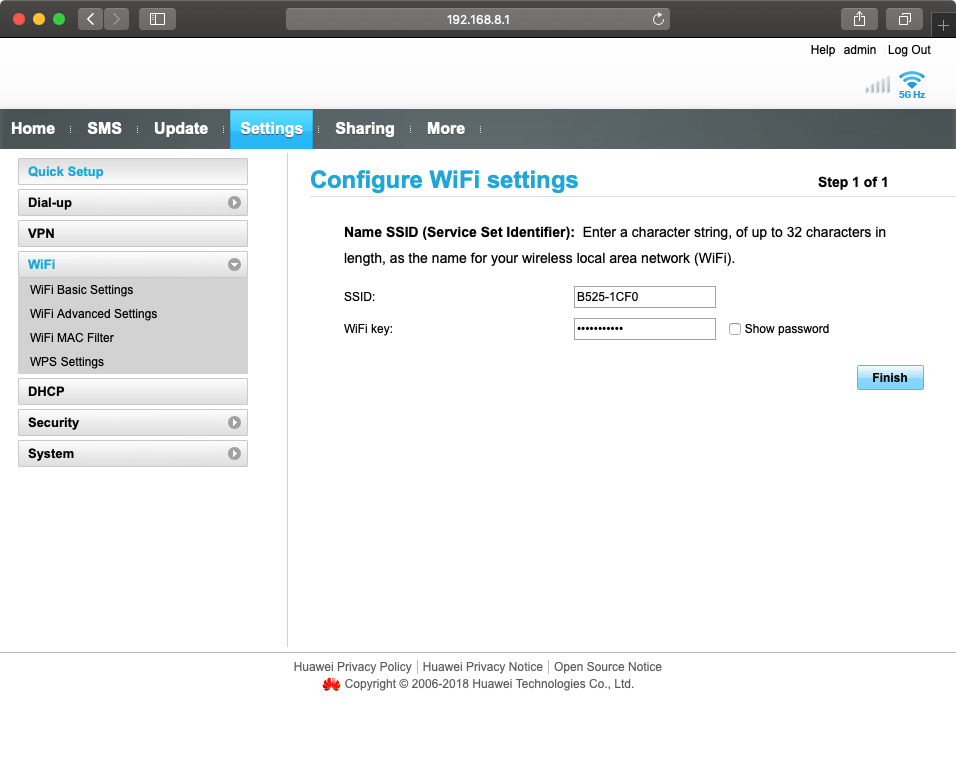Open the SMS tab
This screenshot has height=777, width=956.
pos(104,129)
